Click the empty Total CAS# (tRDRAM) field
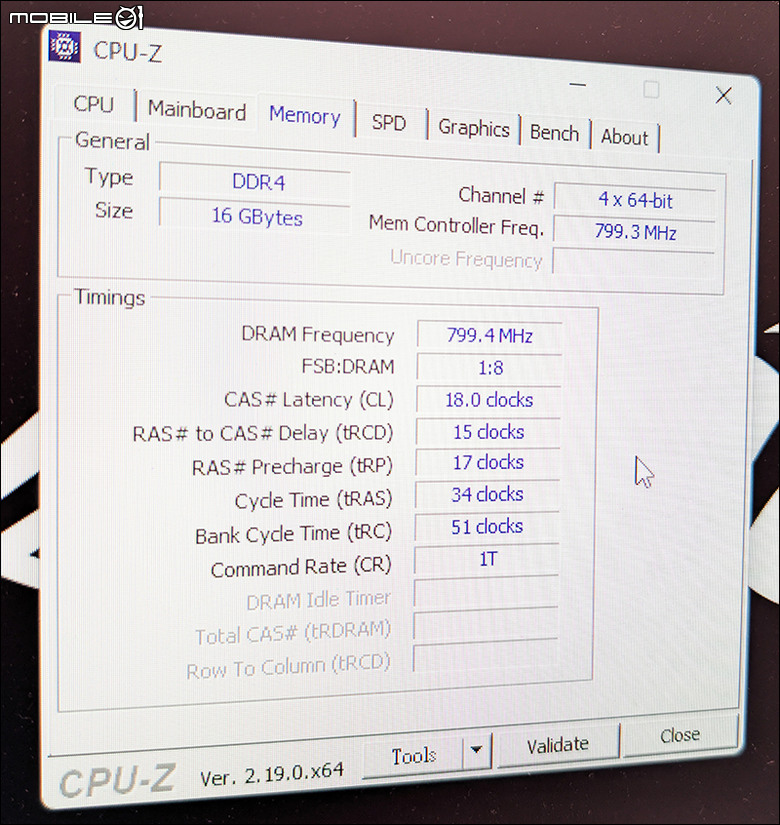 [x=485, y=625]
